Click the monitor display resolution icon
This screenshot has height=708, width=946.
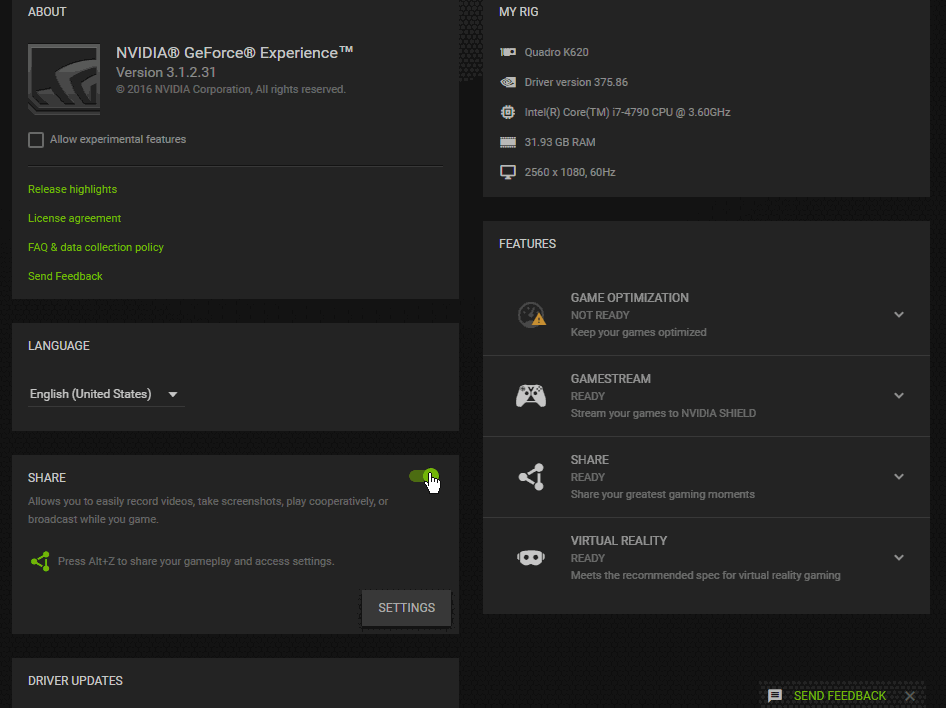coord(508,172)
